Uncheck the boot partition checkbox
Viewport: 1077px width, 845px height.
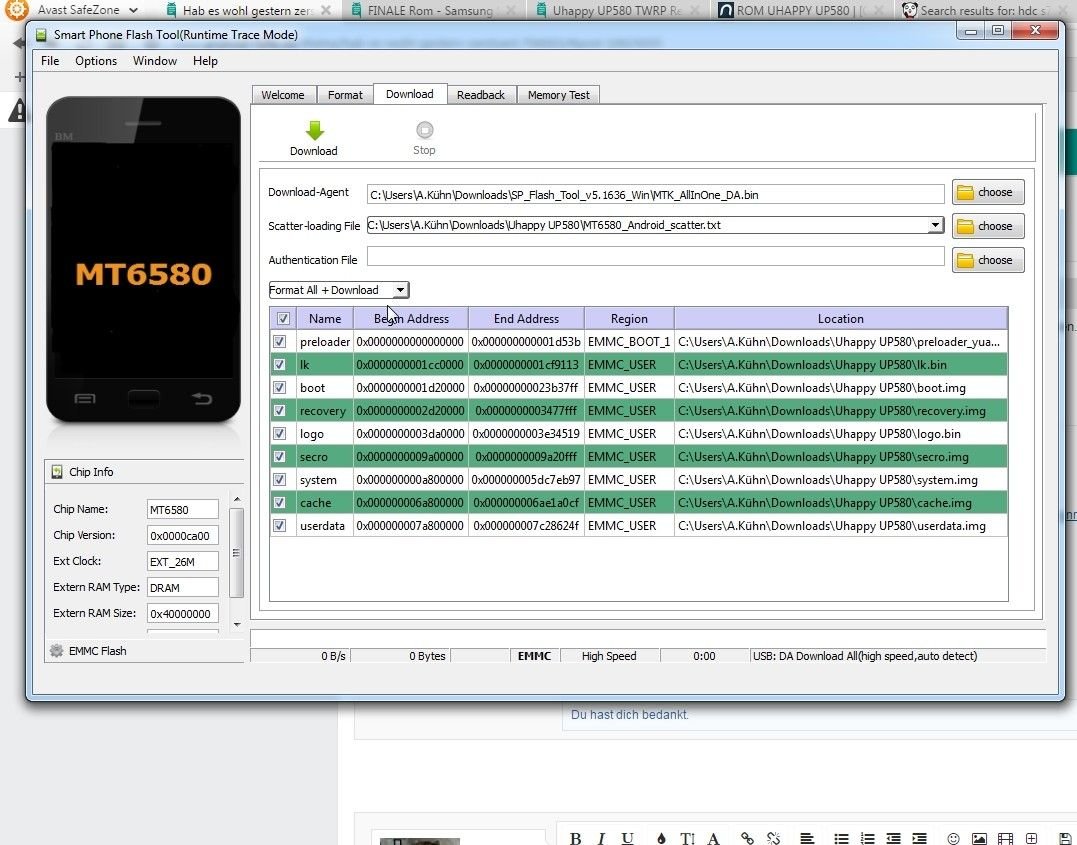[x=280, y=387]
